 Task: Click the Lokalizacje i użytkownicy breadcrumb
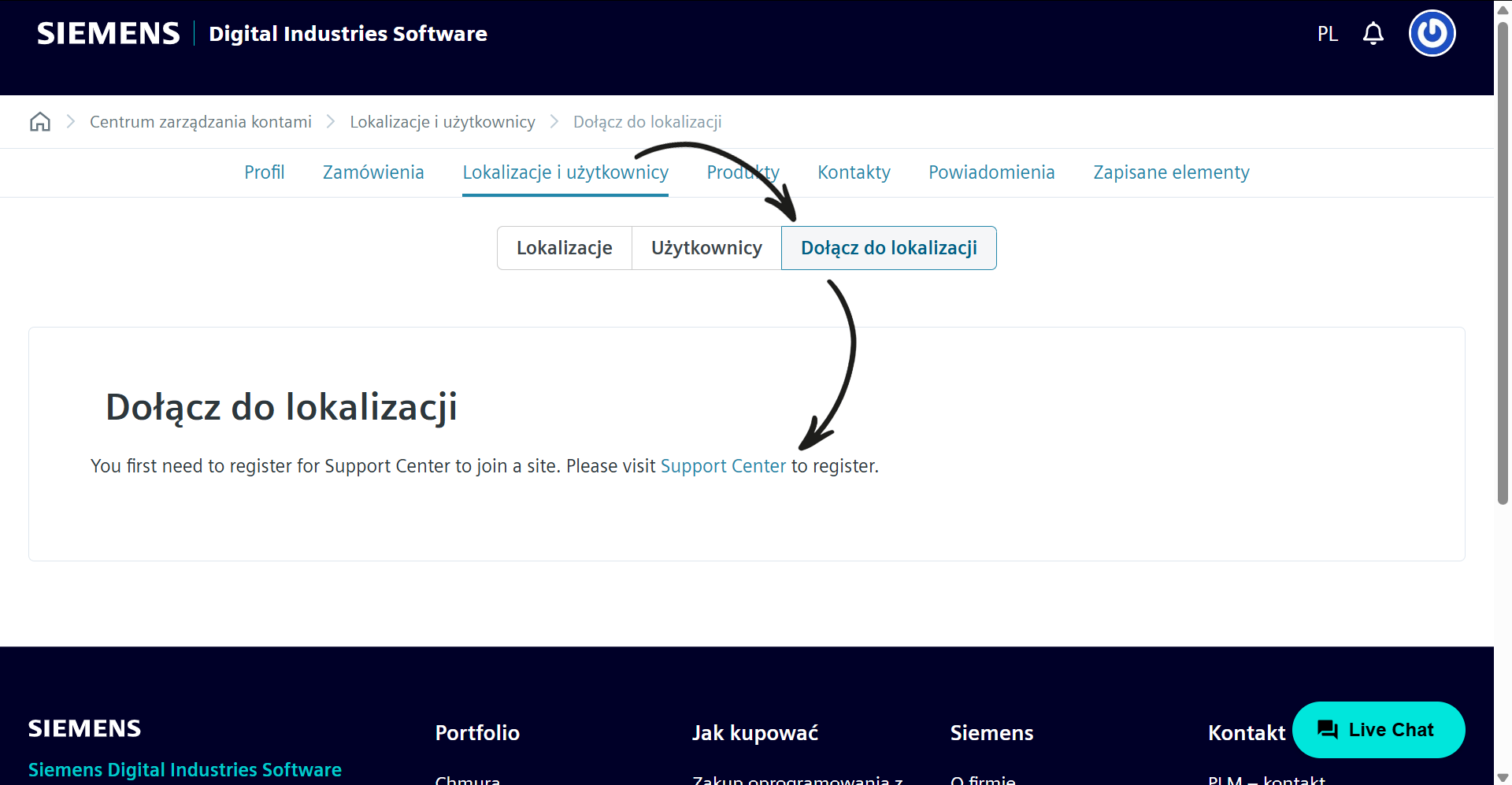click(x=443, y=122)
